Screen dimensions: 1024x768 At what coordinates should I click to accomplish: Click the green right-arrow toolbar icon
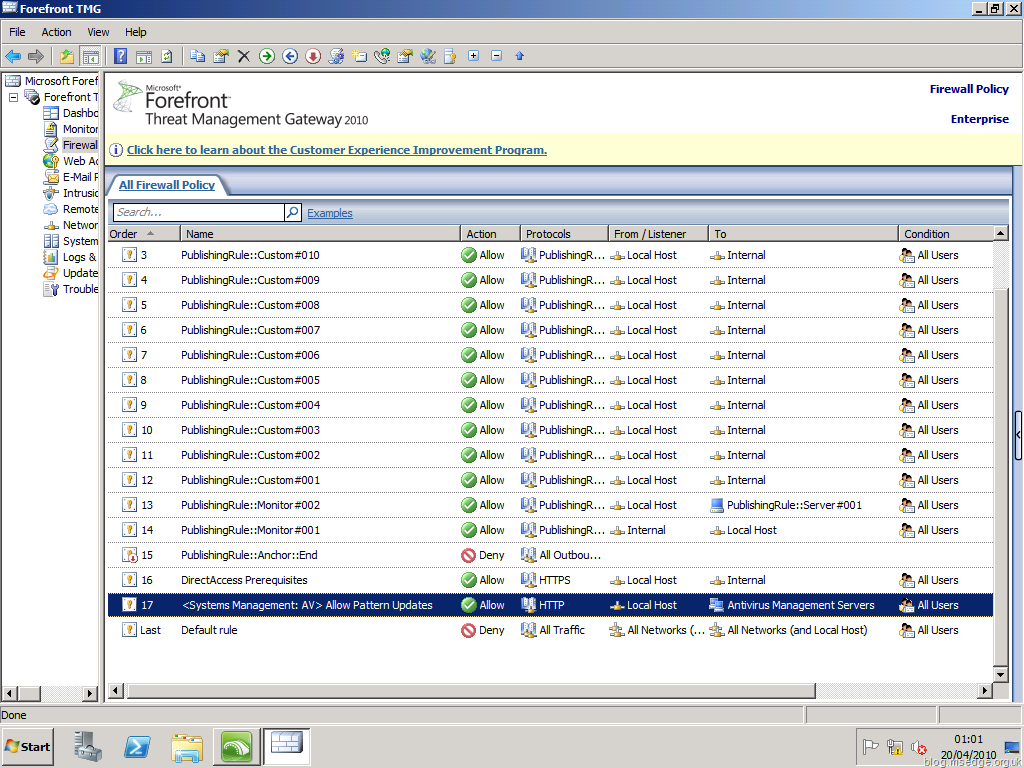coord(266,56)
